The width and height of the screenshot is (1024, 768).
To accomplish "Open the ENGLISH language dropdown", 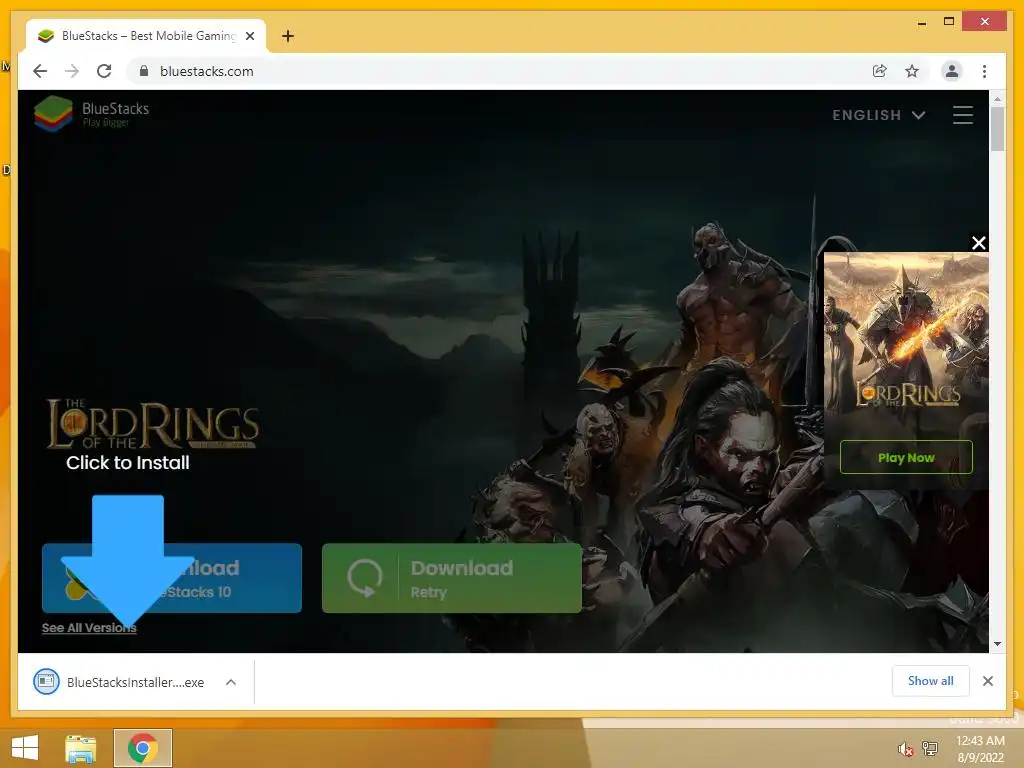I will (x=878, y=115).
